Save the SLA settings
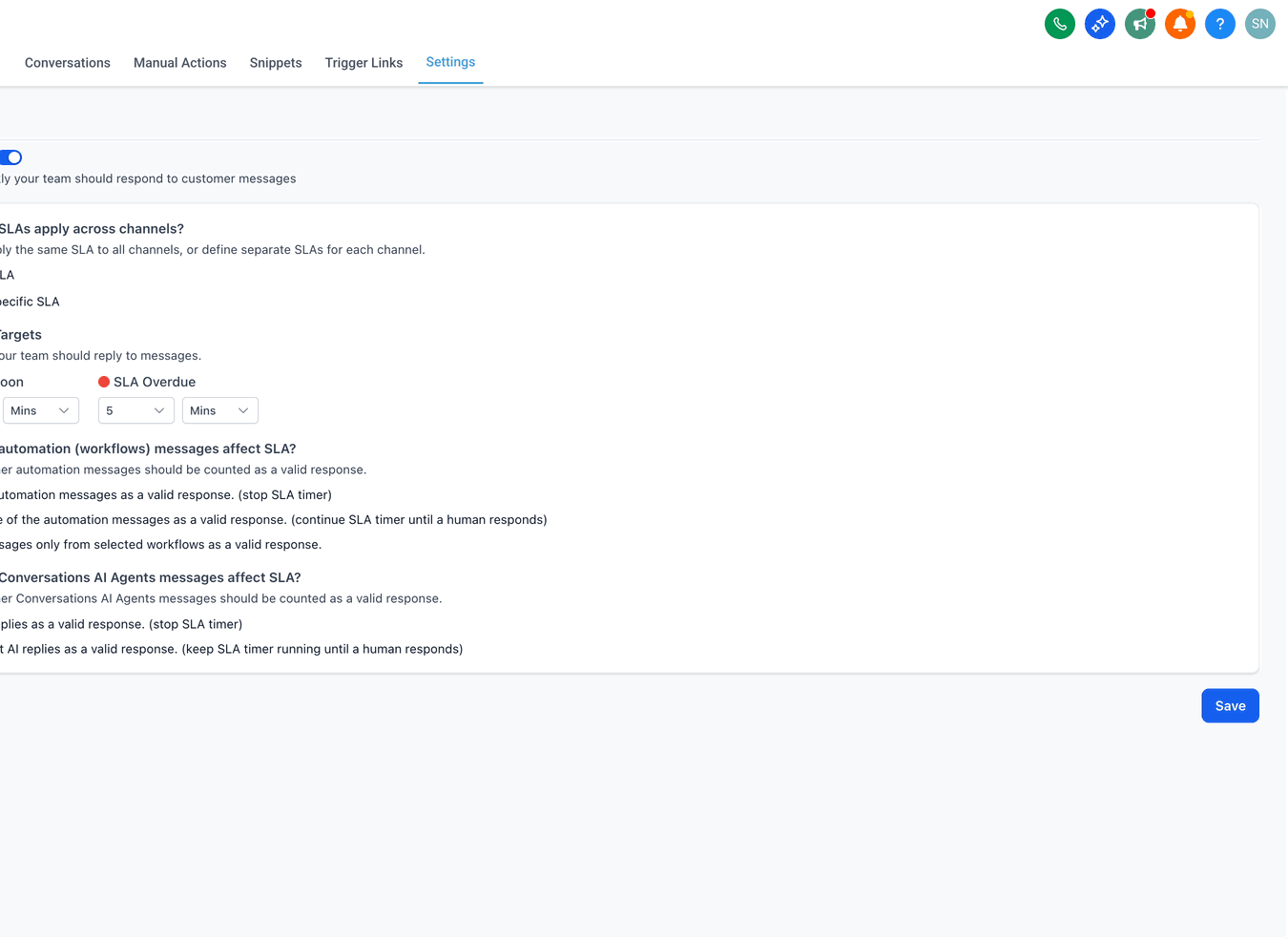 click(1230, 706)
